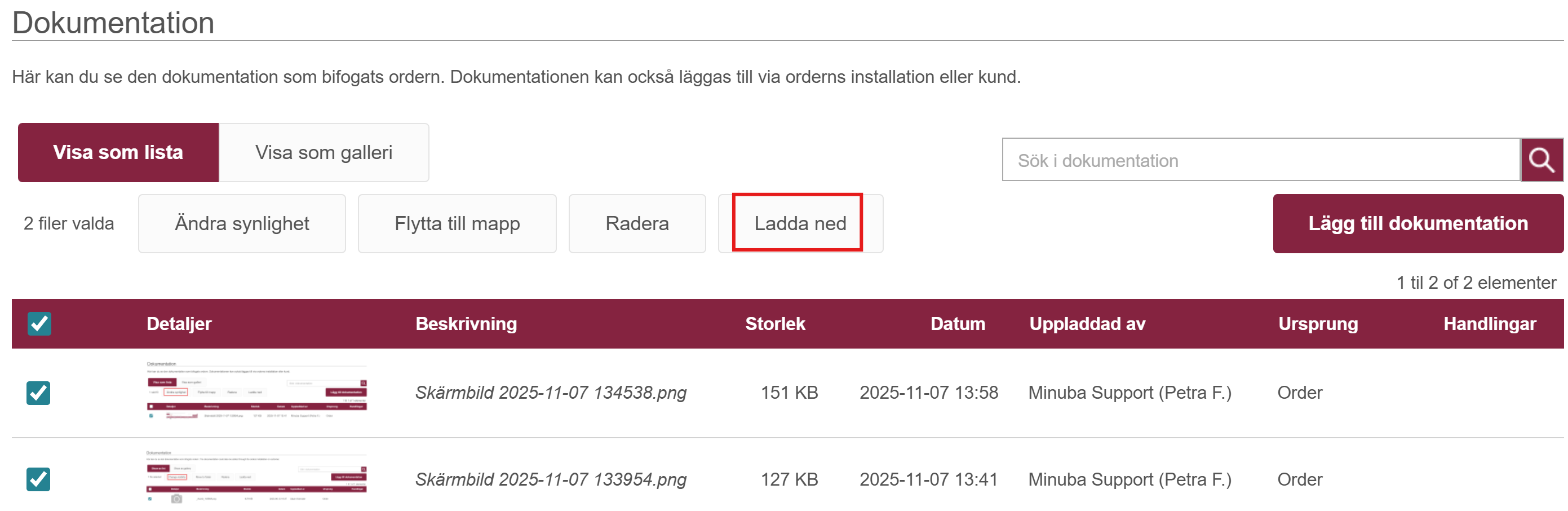1568x511 pixels.
Task: Sort by the Detaljer column header
Action: coord(179,323)
